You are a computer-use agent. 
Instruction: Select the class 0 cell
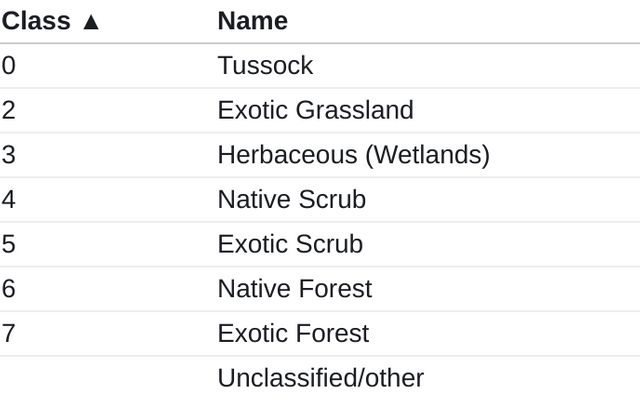tap(9, 66)
